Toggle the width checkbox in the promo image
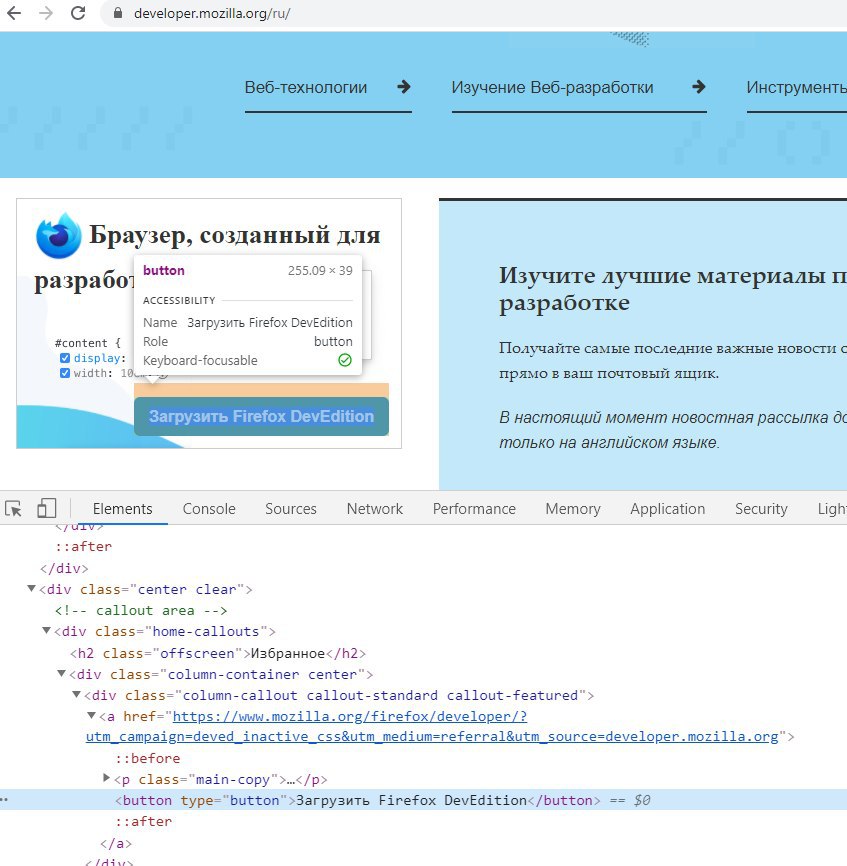Screen dimensions: 847x866 pyautogui.click(x=65, y=373)
